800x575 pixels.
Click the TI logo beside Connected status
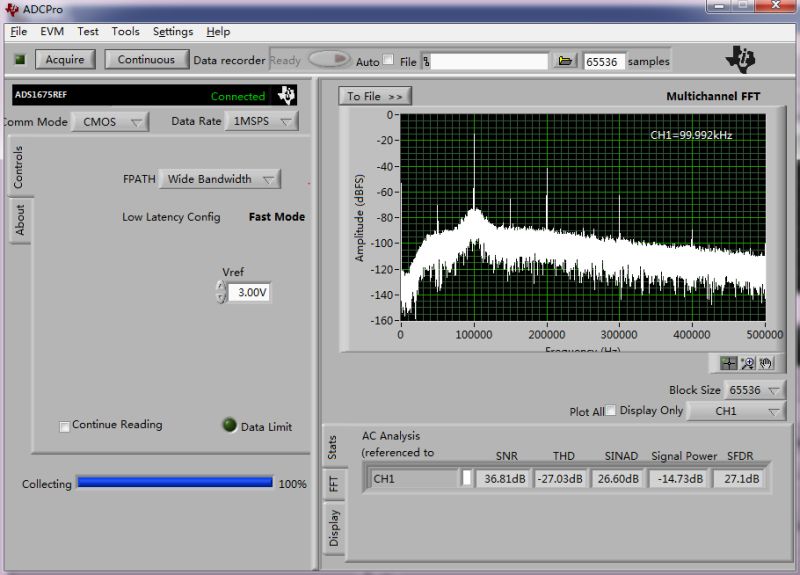(x=286, y=96)
